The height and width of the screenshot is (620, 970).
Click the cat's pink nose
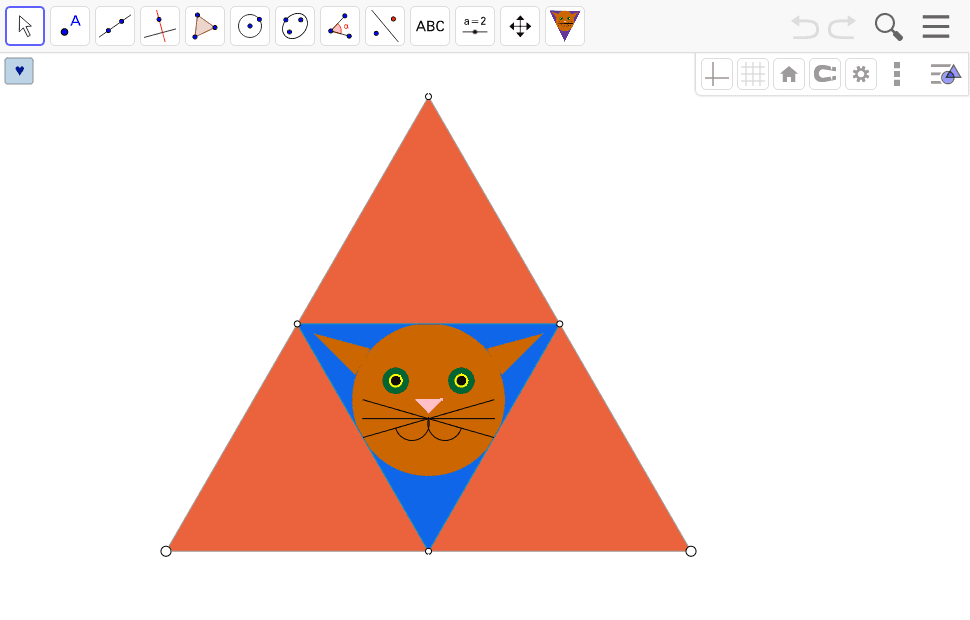click(x=429, y=405)
